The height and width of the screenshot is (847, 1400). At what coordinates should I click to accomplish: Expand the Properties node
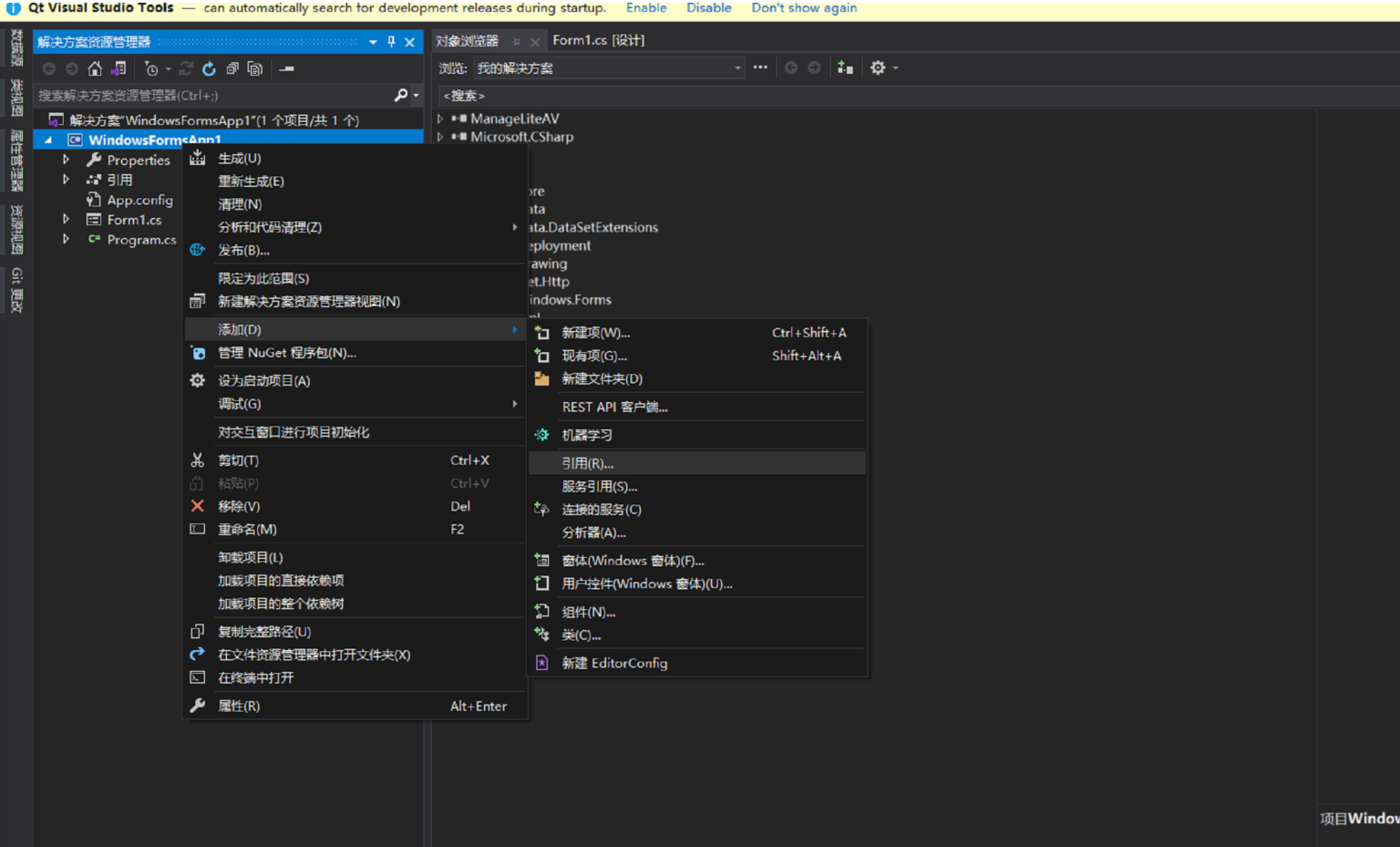click(x=66, y=160)
